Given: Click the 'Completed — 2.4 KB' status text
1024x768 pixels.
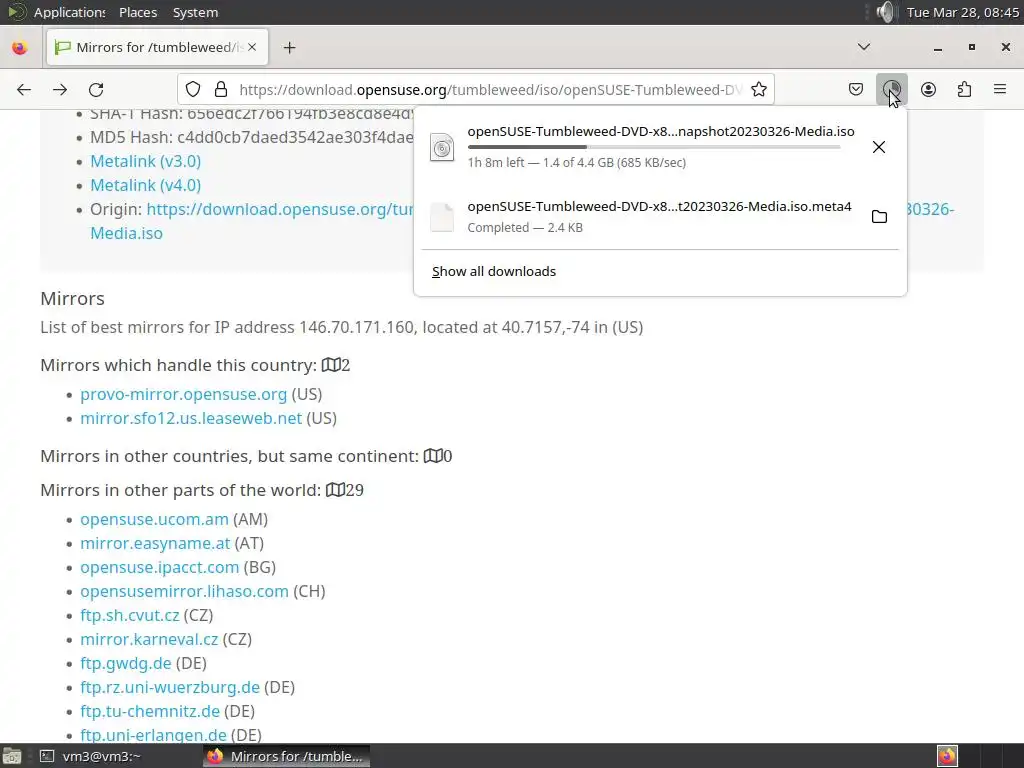Looking at the screenshot, I should point(525,228).
